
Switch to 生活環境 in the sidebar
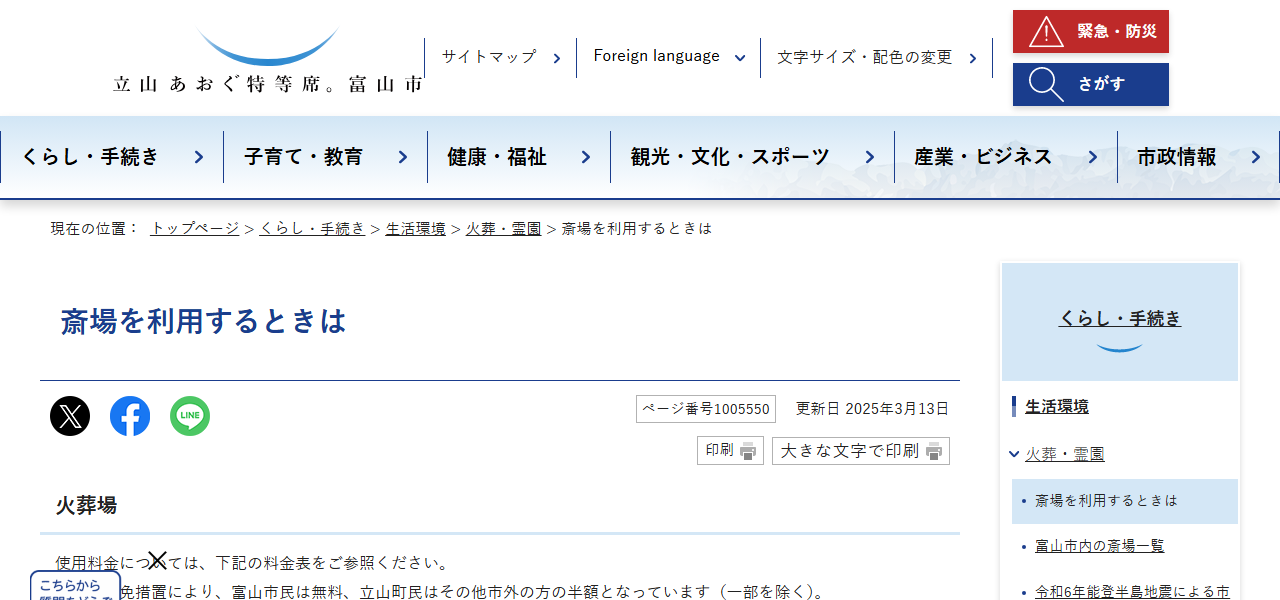coord(1057,406)
